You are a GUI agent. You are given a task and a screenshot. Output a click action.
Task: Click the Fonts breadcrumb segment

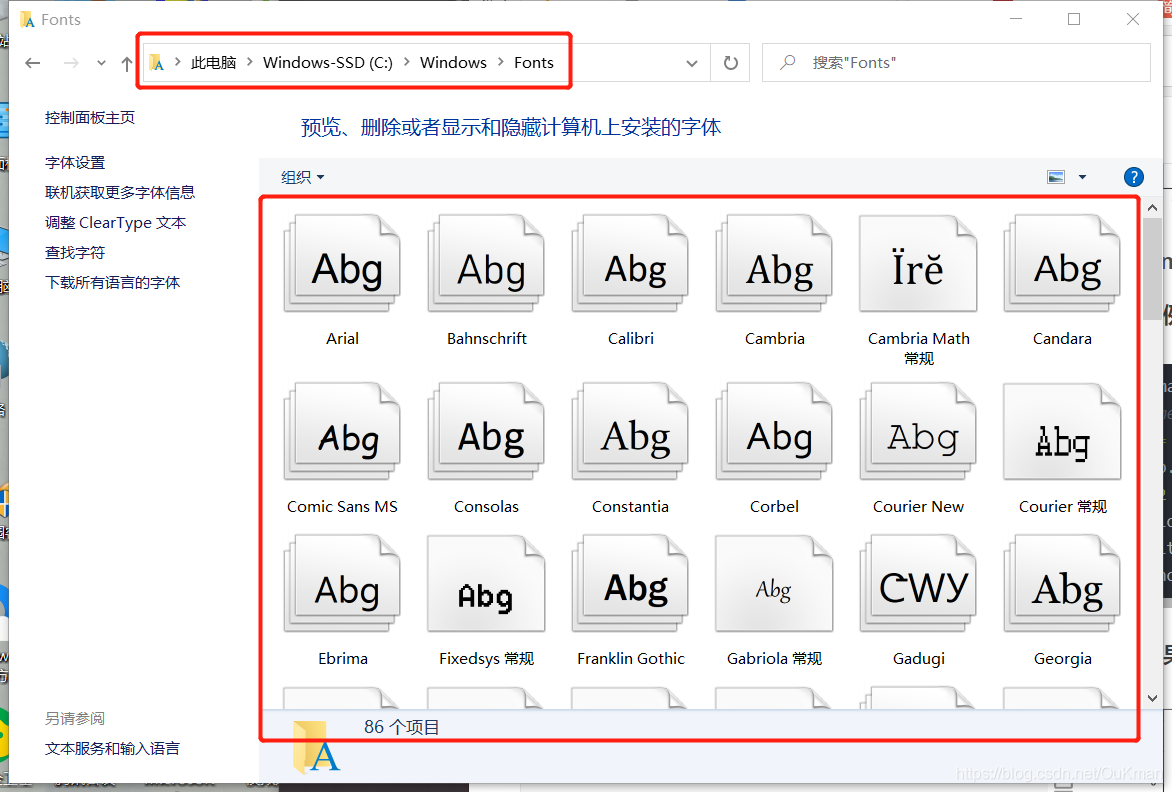pos(534,63)
